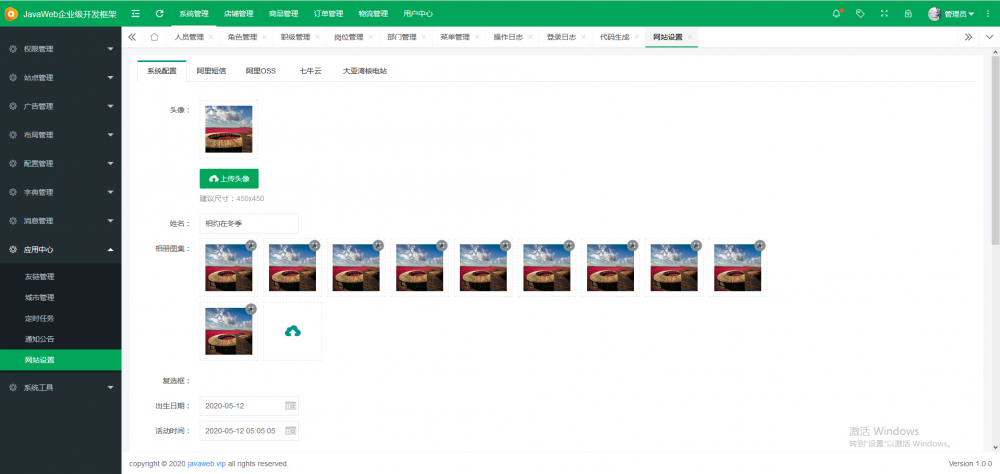Click the gear icon beside 字典管理
Screen dimensions: 1000x474
(x=13, y=192)
